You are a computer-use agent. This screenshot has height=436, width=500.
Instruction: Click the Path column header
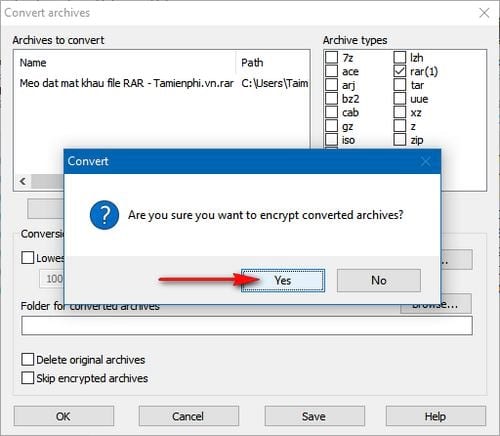coord(252,63)
